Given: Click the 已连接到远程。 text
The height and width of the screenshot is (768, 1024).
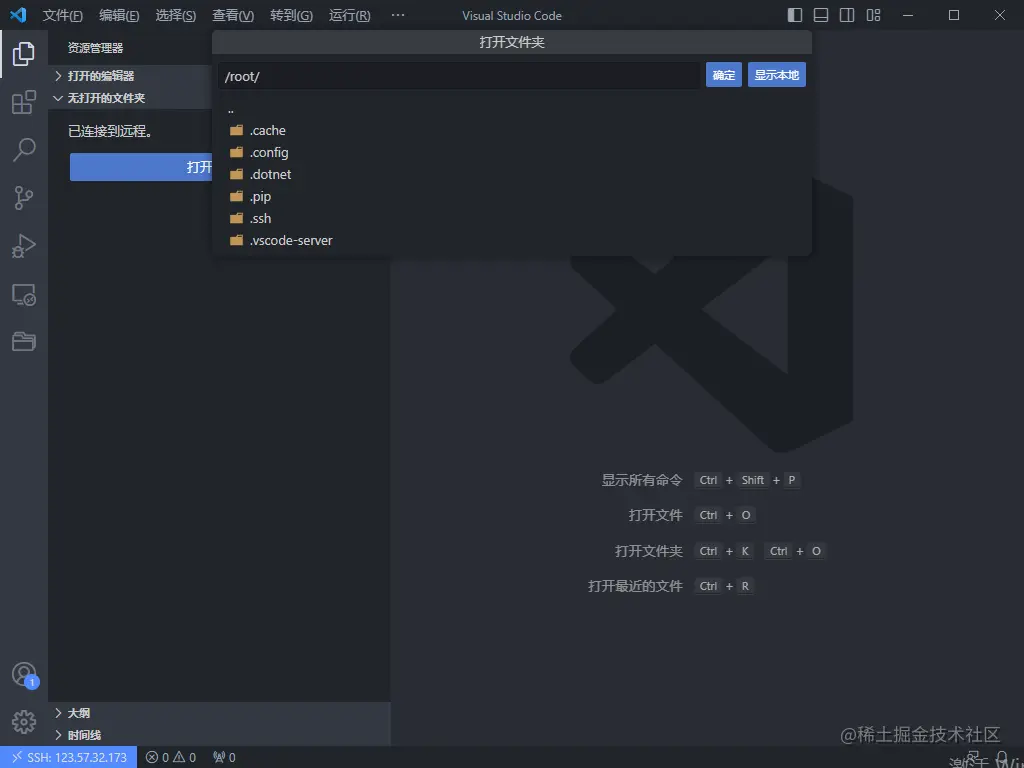Looking at the screenshot, I should coord(111,131).
